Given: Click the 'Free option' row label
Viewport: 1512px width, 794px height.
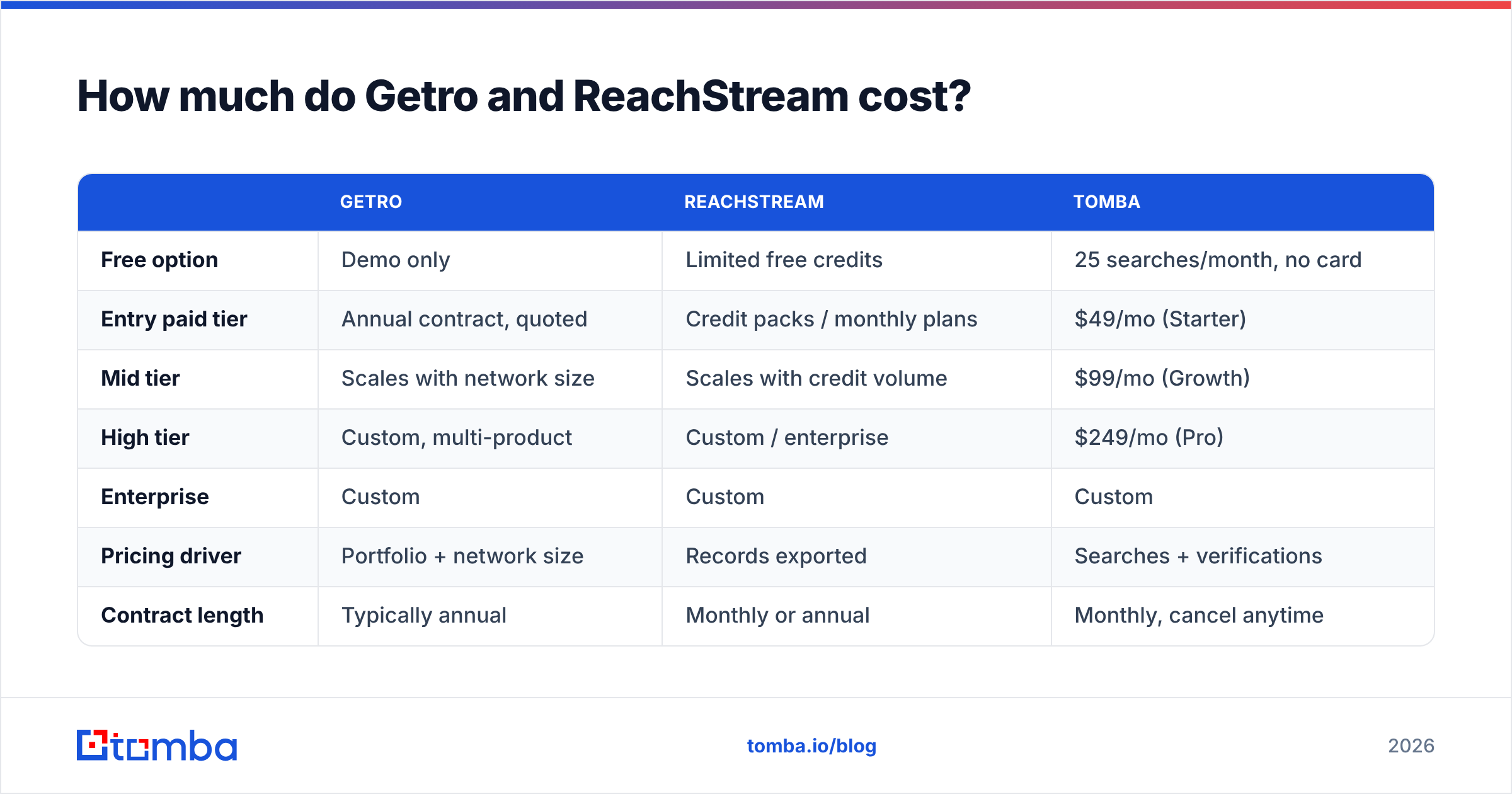Looking at the screenshot, I should [x=159, y=260].
